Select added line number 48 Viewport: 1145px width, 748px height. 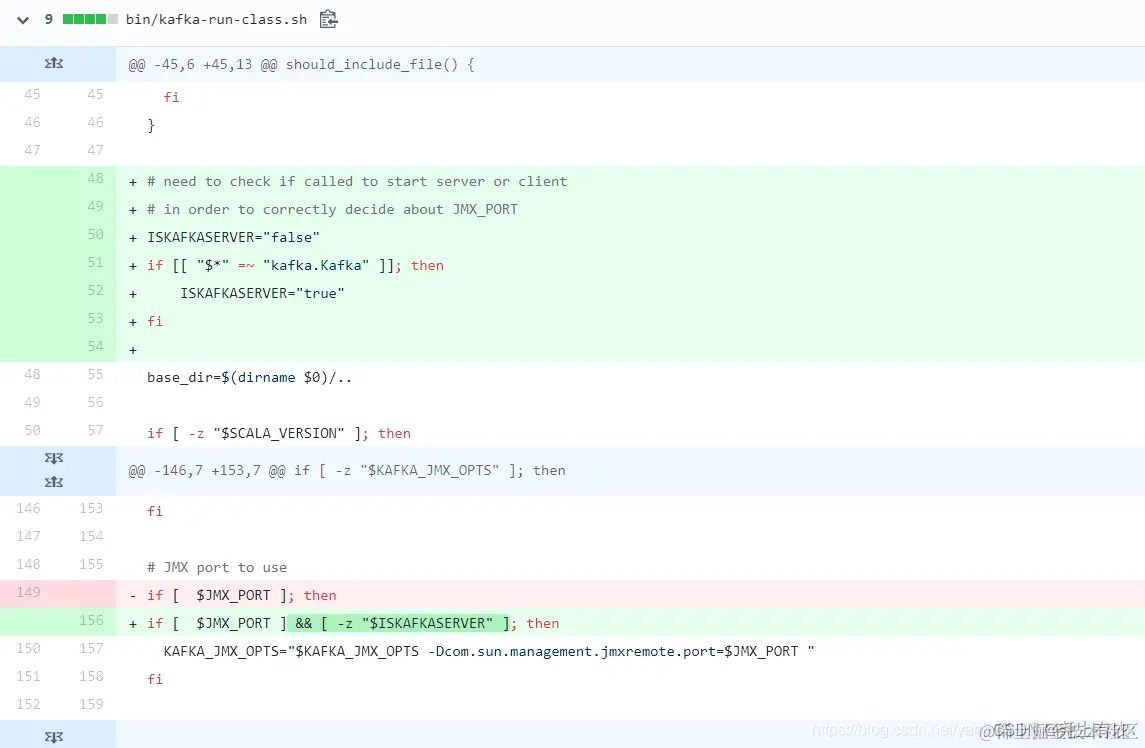[x=96, y=178]
